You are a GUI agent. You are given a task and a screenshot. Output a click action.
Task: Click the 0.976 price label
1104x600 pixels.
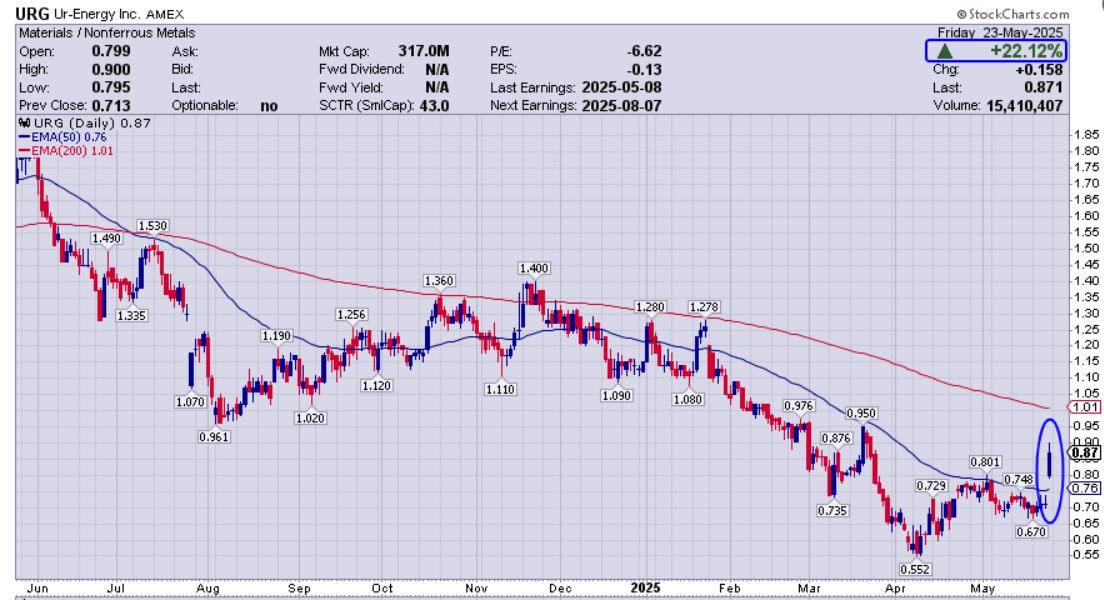(x=798, y=406)
